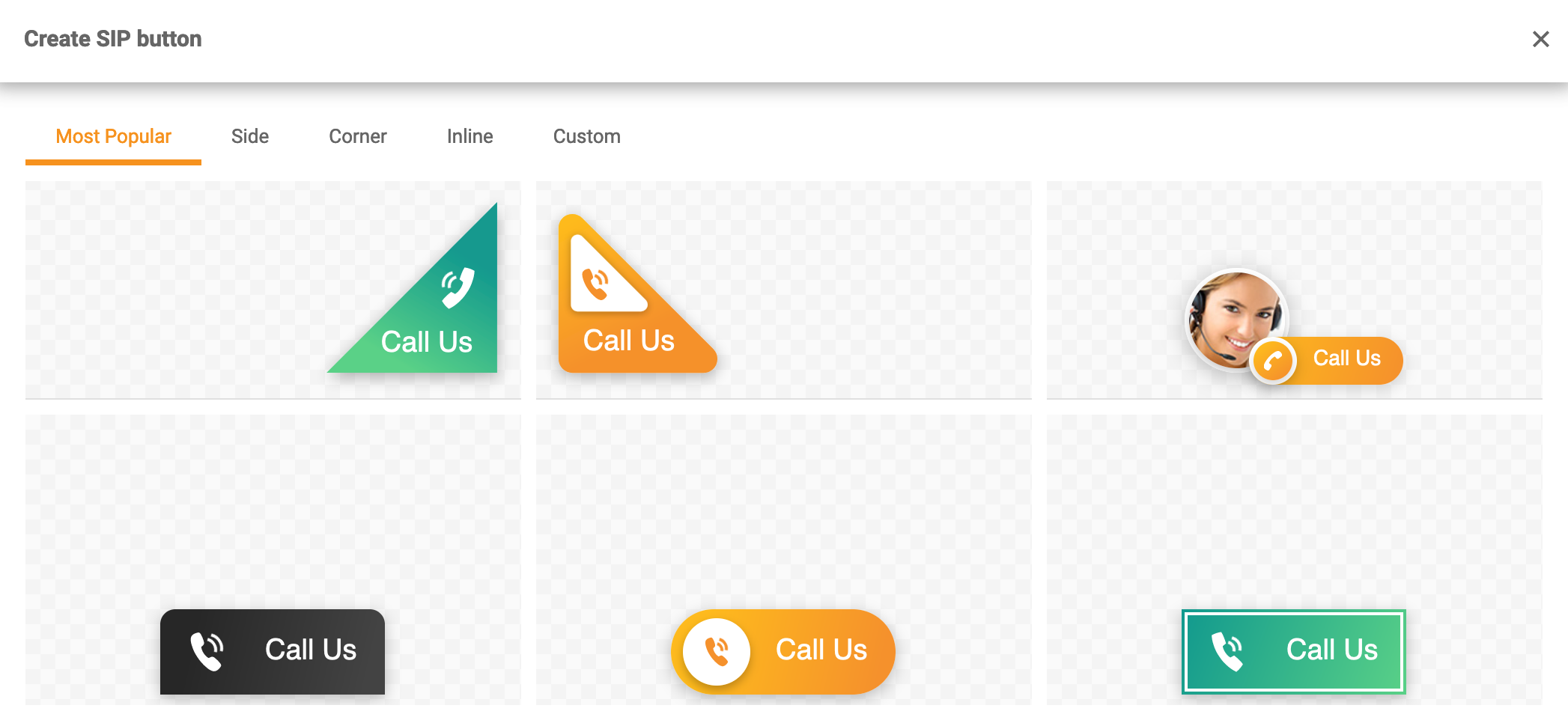This screenshot has height=726, width=1568.
Task: Click the white circle phone icon on orange pill
Action: pos(716,651)
